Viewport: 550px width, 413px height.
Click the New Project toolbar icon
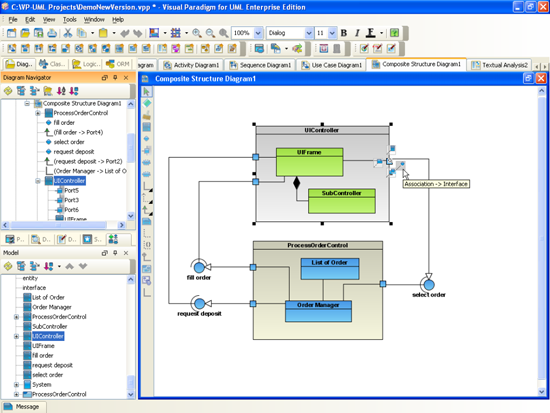coord(12,33)
